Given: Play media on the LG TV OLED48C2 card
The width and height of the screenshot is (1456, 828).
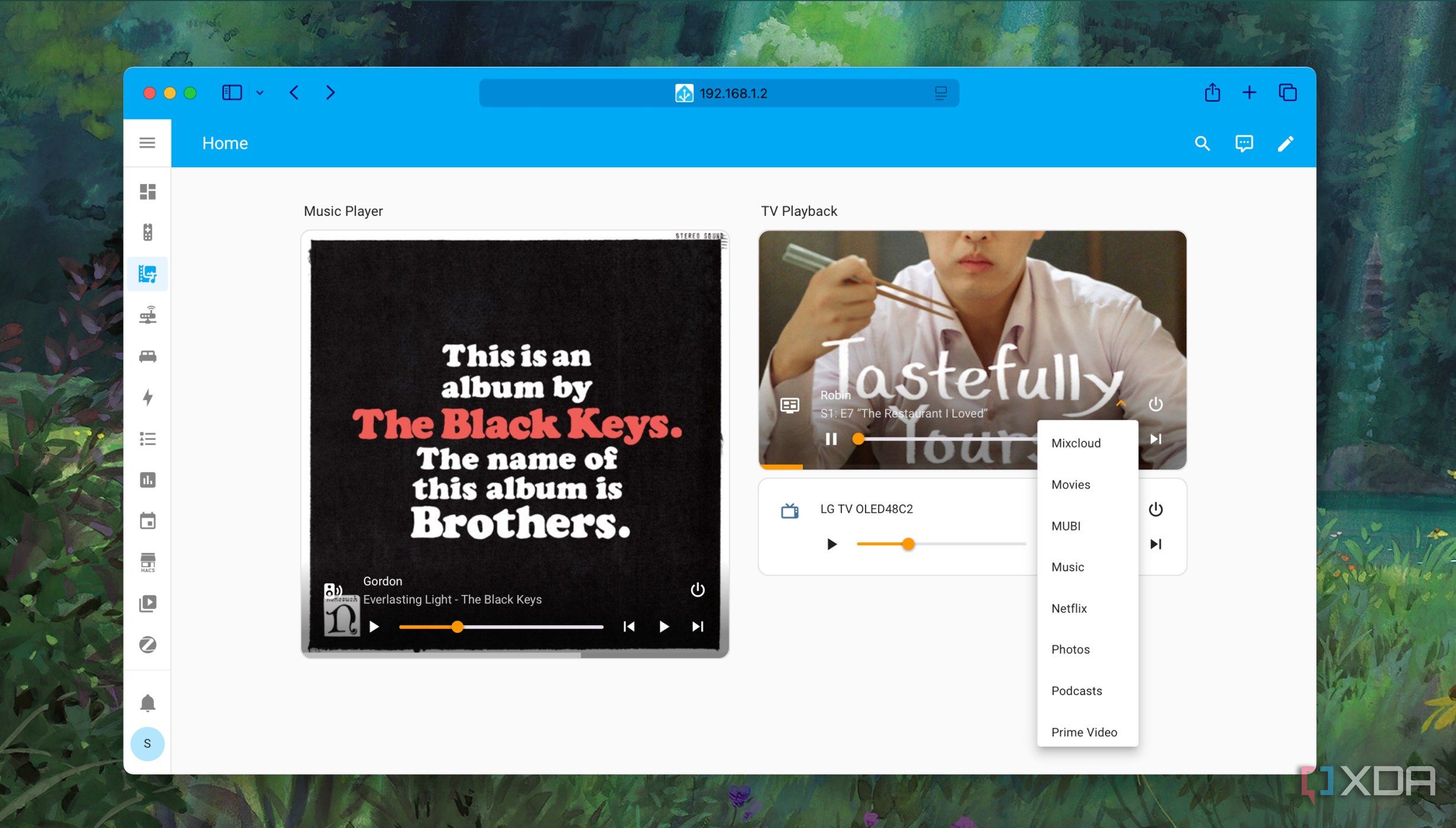Looking at the screenshot, I should [x=832, y=544].
